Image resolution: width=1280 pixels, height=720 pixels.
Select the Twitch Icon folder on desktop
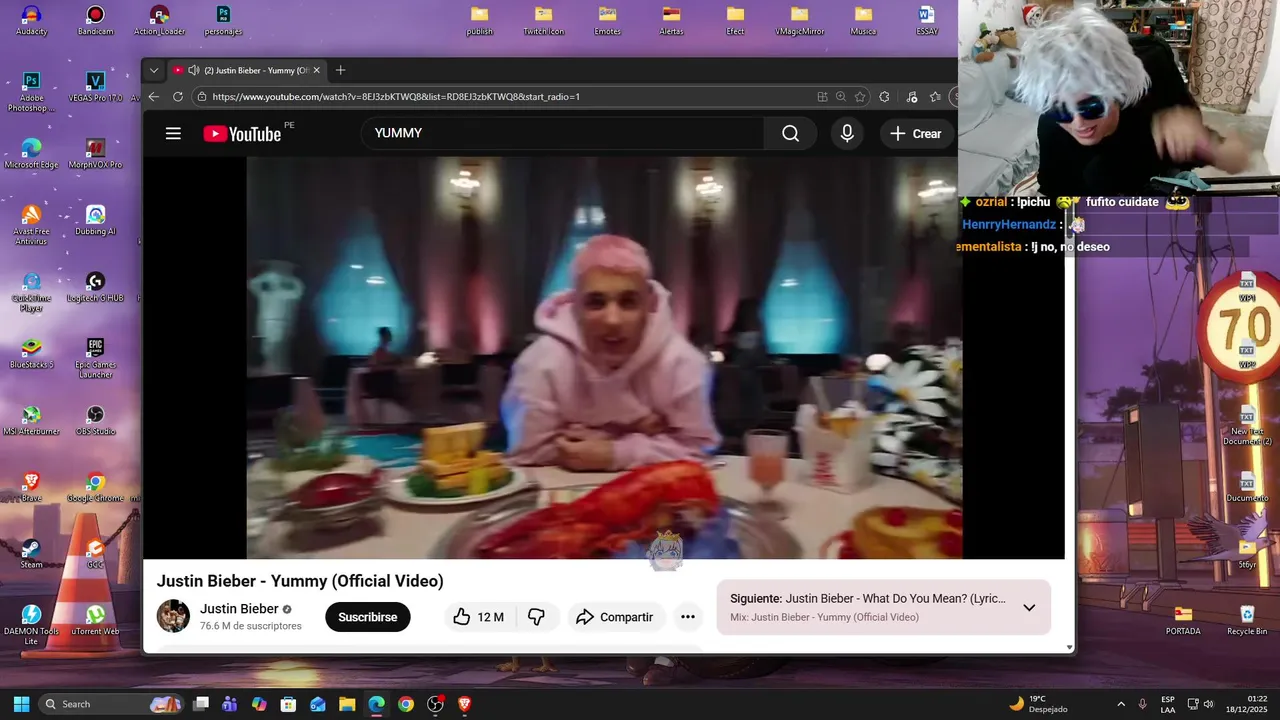(x=543, y=20)
